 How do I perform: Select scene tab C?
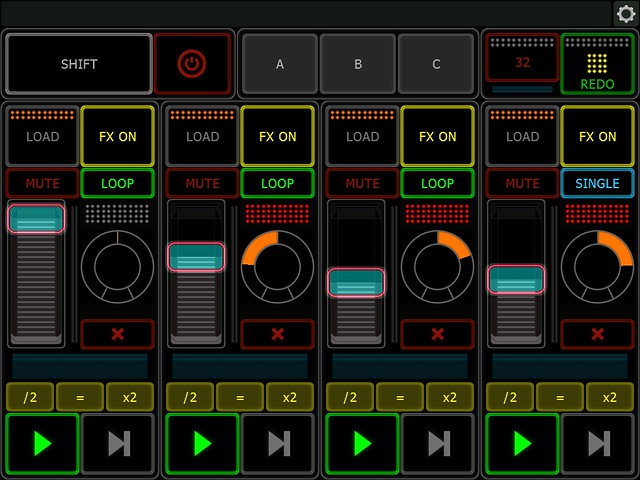(436, 64)
